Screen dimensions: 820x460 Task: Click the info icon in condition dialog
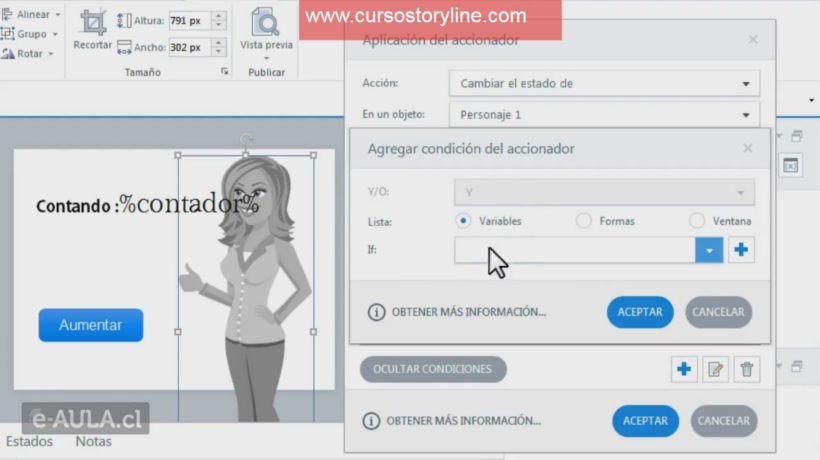pyautogui.click(x=377, y=312)
